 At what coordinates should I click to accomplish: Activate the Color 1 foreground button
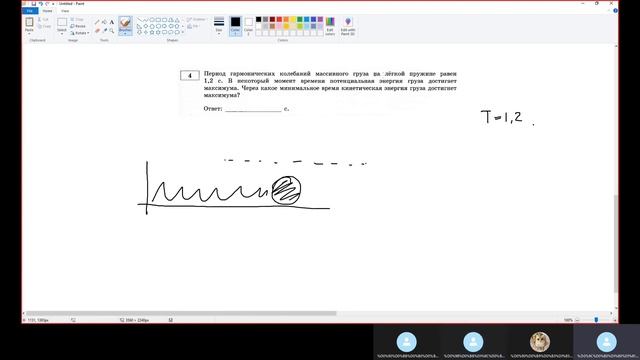[x=236, y=26]
